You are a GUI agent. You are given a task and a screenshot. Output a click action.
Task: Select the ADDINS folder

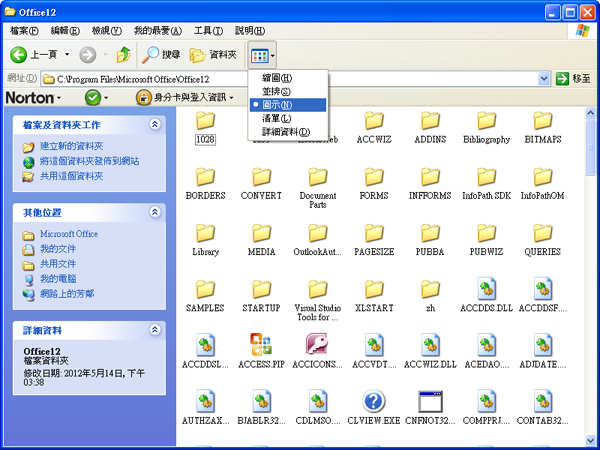(430, 128)
